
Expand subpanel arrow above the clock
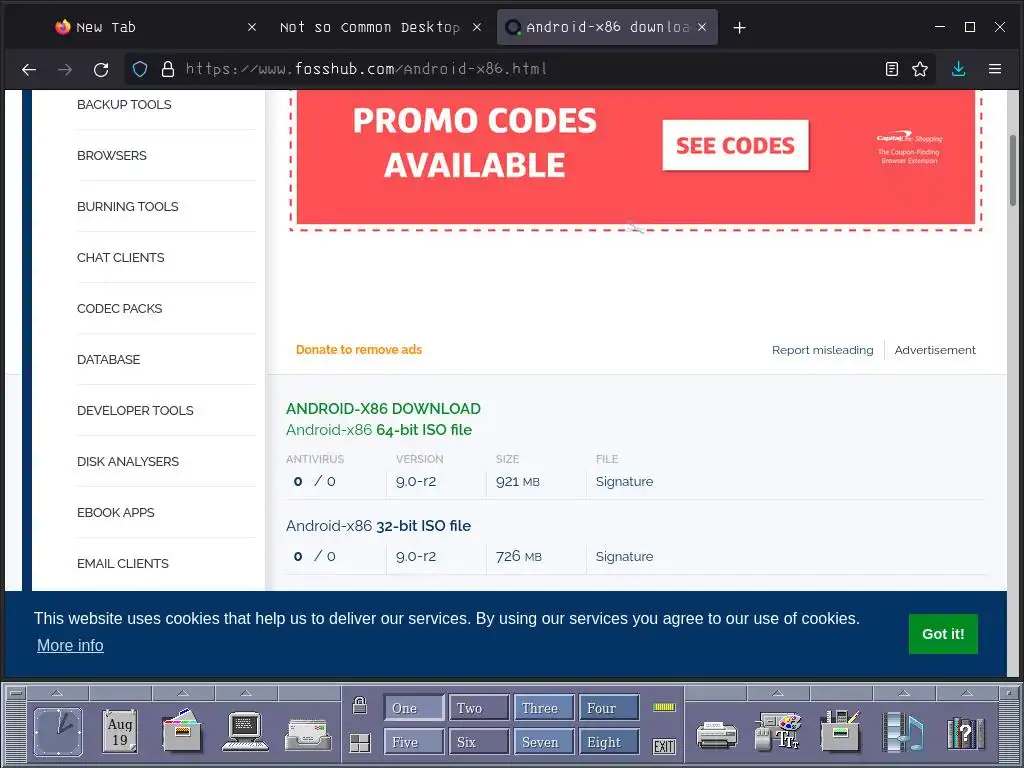click(57, 692)
